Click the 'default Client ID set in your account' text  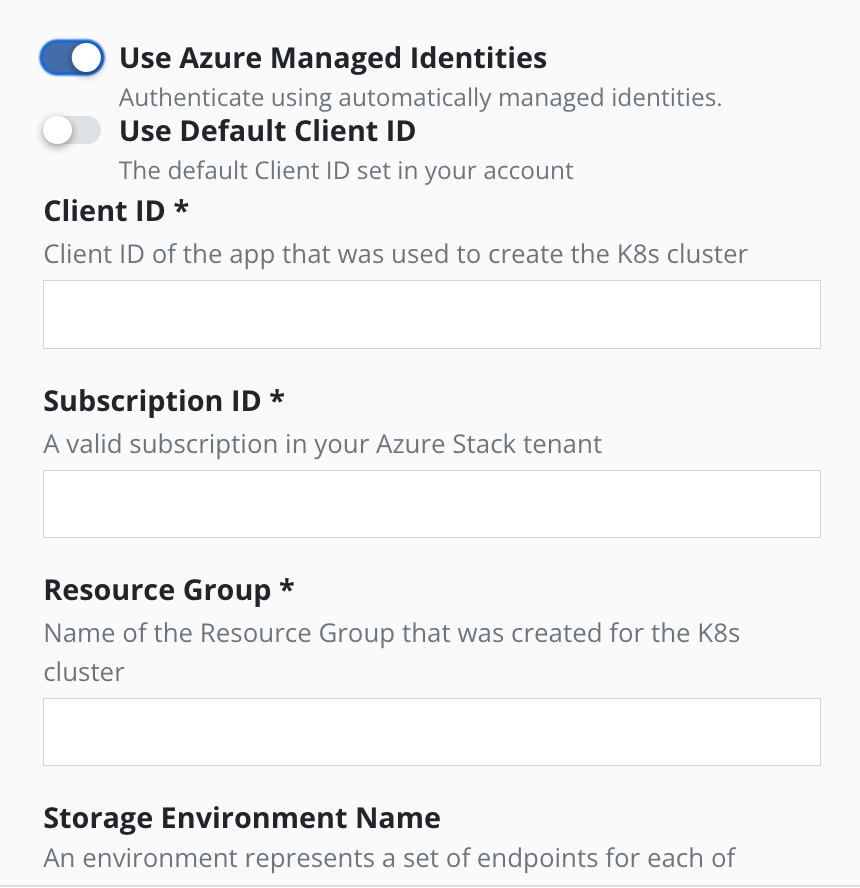click(x=346, y=170)
